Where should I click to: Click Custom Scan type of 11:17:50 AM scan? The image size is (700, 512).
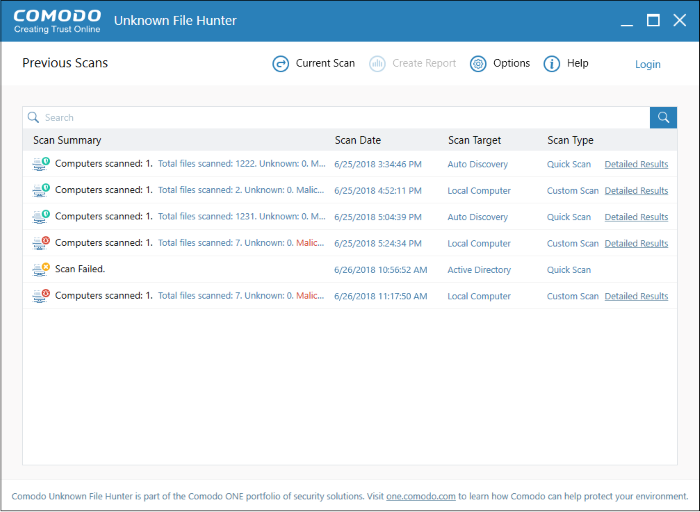[573, 296]
